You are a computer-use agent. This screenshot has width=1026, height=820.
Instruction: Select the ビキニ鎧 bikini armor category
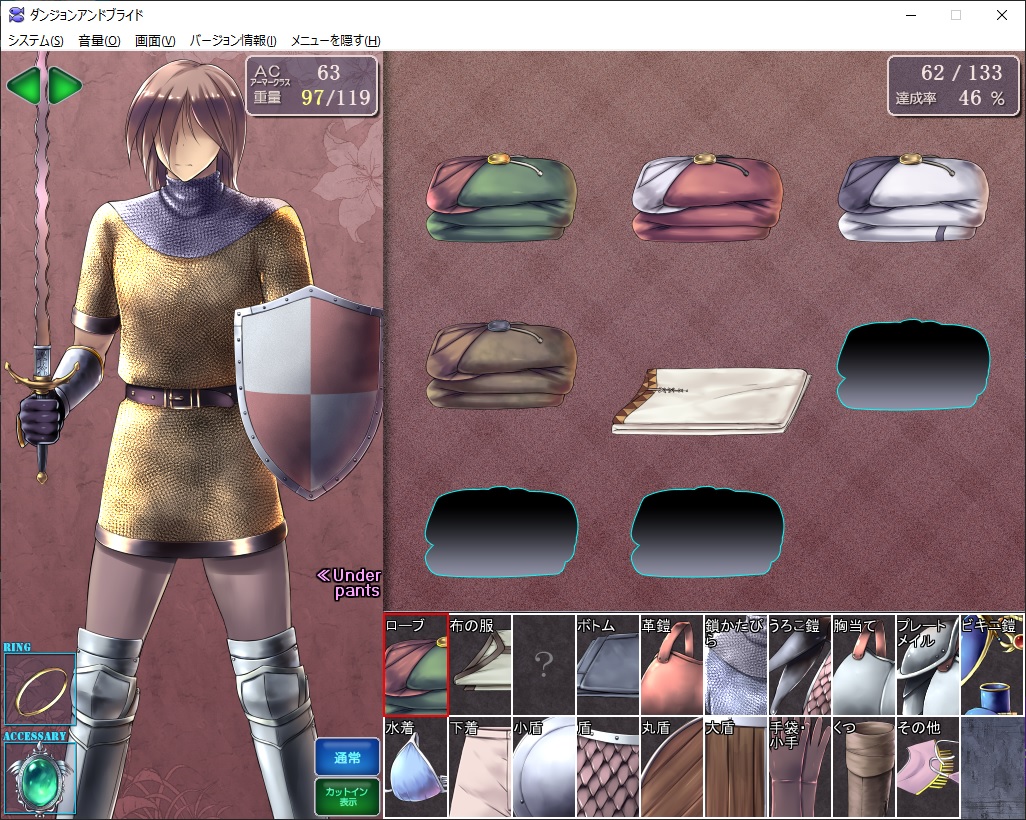click(x=992, y=665)
